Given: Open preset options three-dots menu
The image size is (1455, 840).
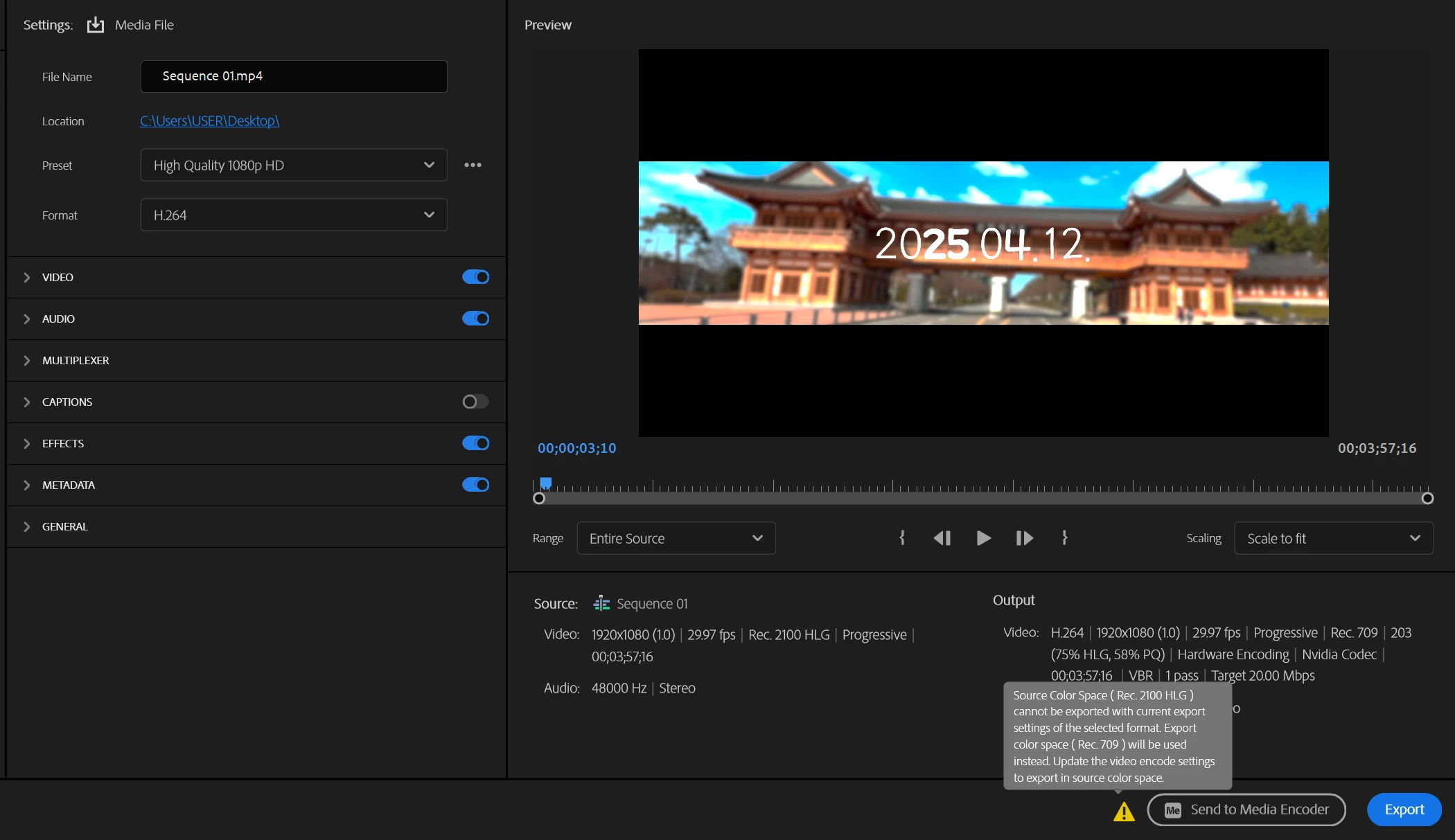Looking at the screenshot, I should click(473, 165).
